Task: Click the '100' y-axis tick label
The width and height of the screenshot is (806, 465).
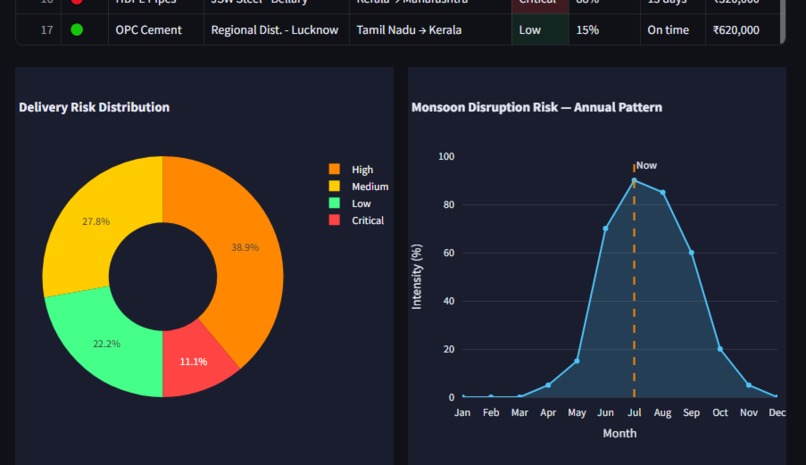Action: (446, 156)
